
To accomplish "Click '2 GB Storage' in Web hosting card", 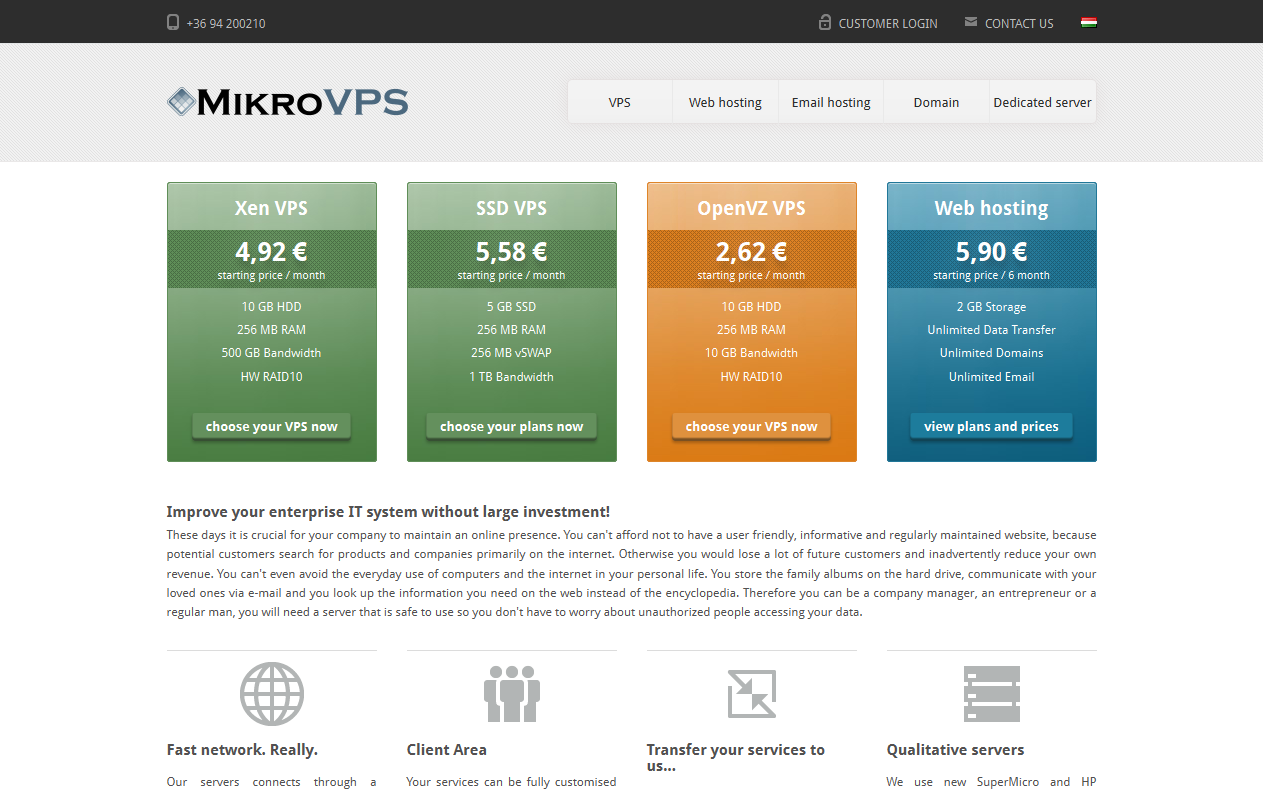I will (992, 307).
